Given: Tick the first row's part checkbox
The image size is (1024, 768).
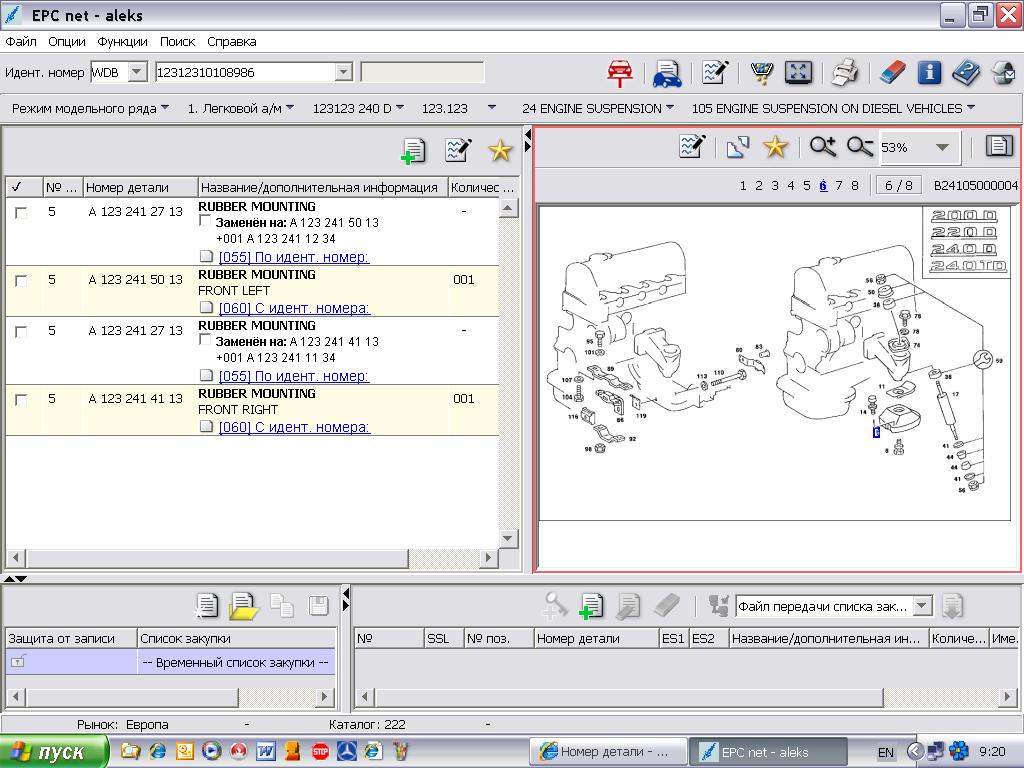Looking at the screenshot, I should 20,213.
